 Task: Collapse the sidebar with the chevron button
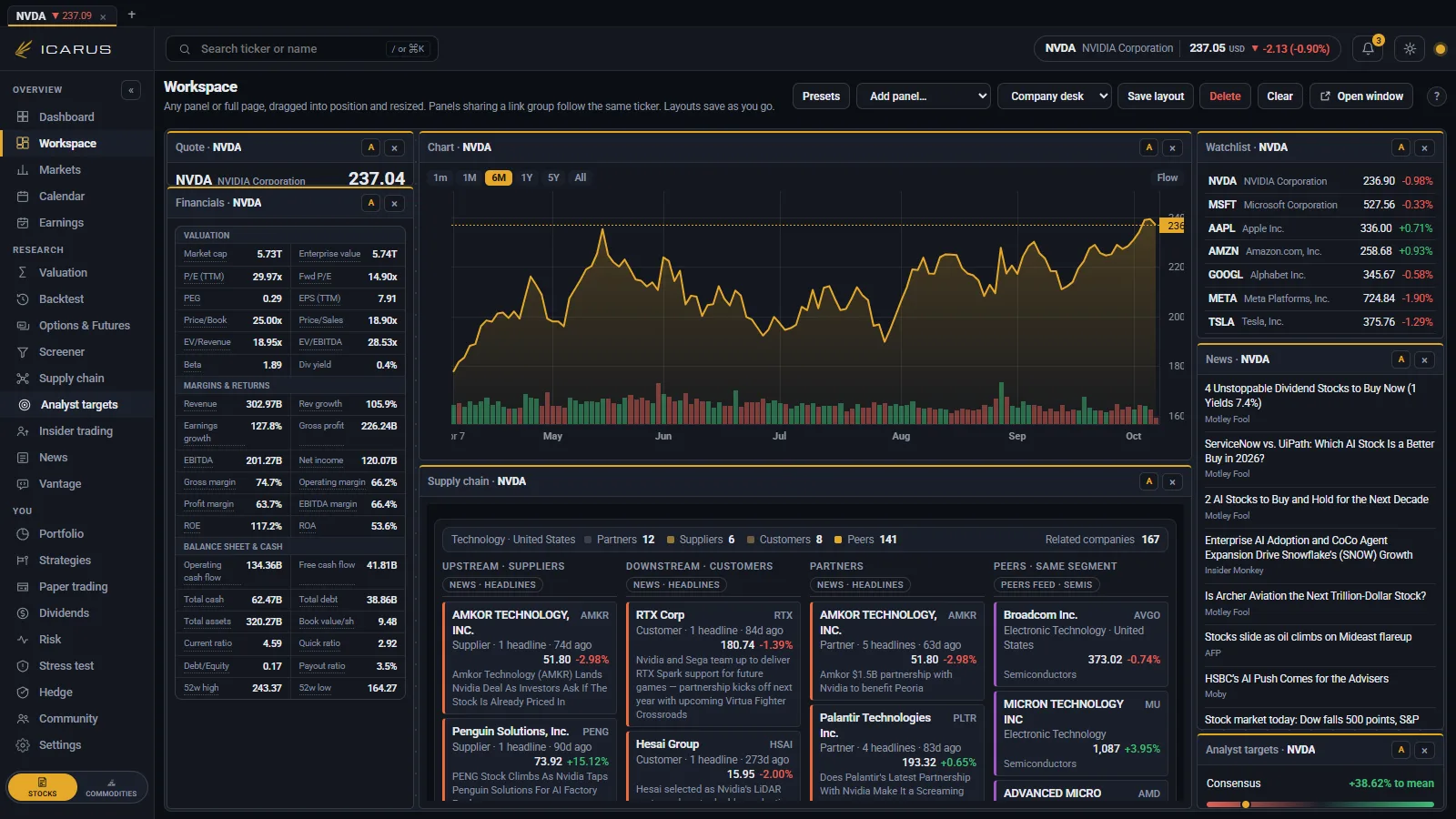[x=131, y=90]
